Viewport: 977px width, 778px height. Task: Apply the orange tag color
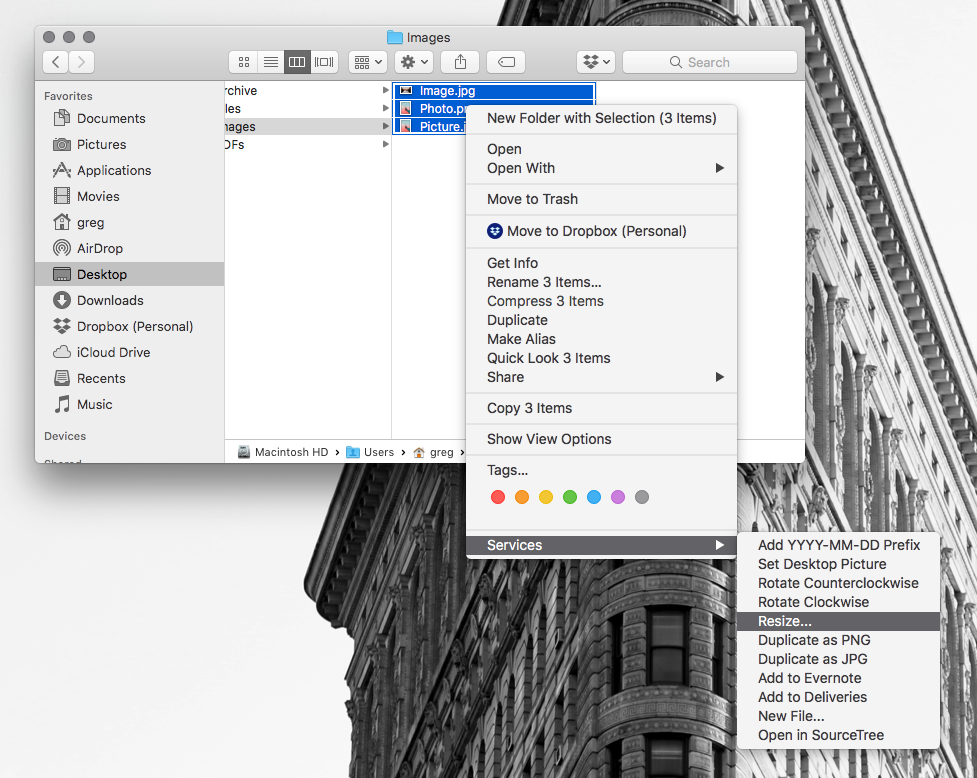pyautogui.click(x=522, y=497)
